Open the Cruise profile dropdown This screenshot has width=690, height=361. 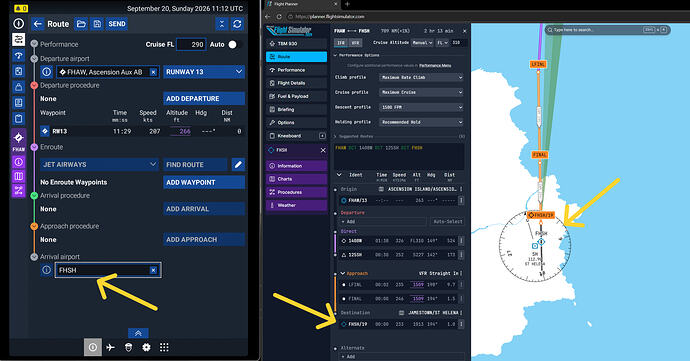pos(421,92)
